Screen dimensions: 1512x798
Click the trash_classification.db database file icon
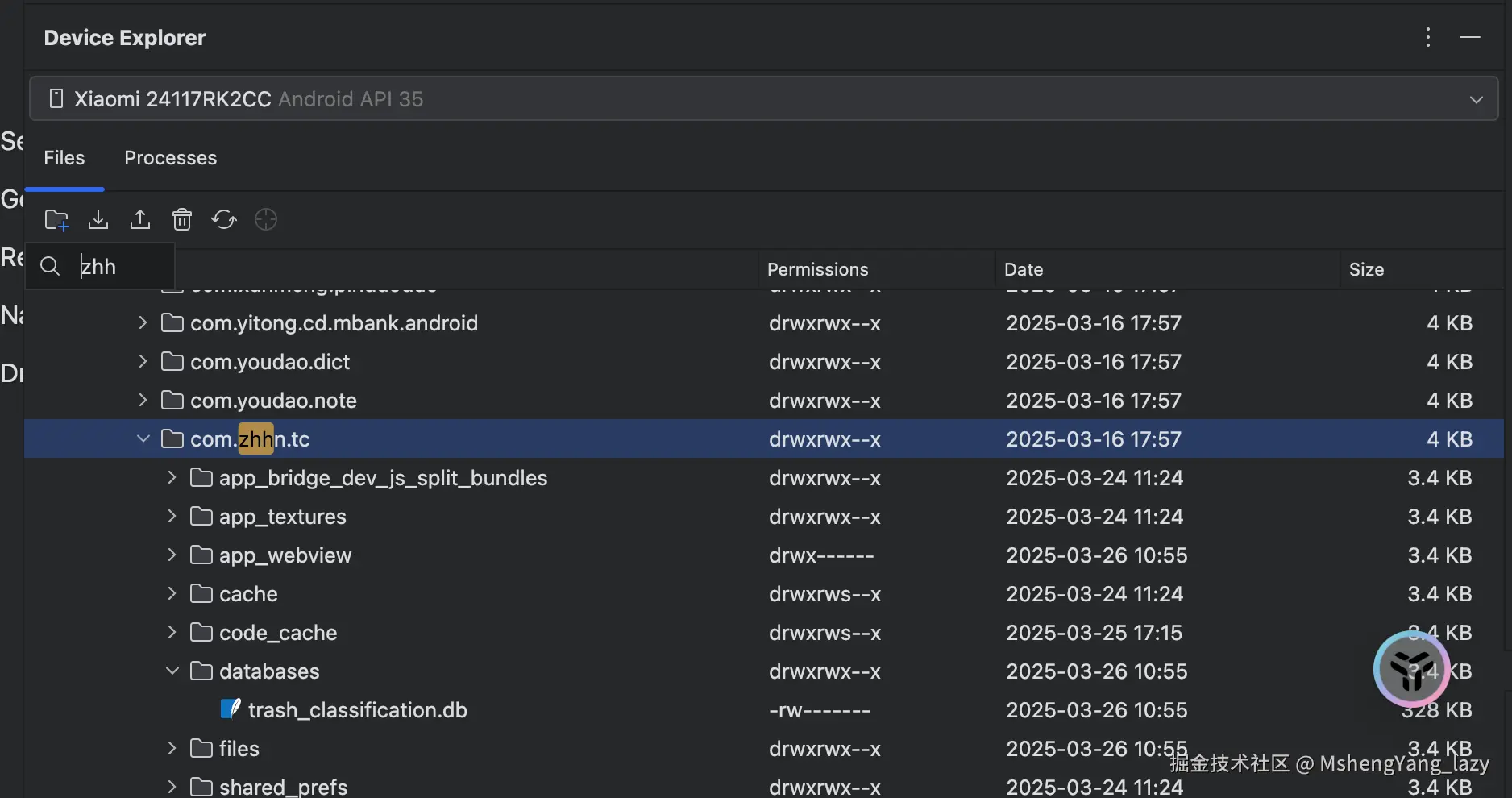tap(231, 709)
